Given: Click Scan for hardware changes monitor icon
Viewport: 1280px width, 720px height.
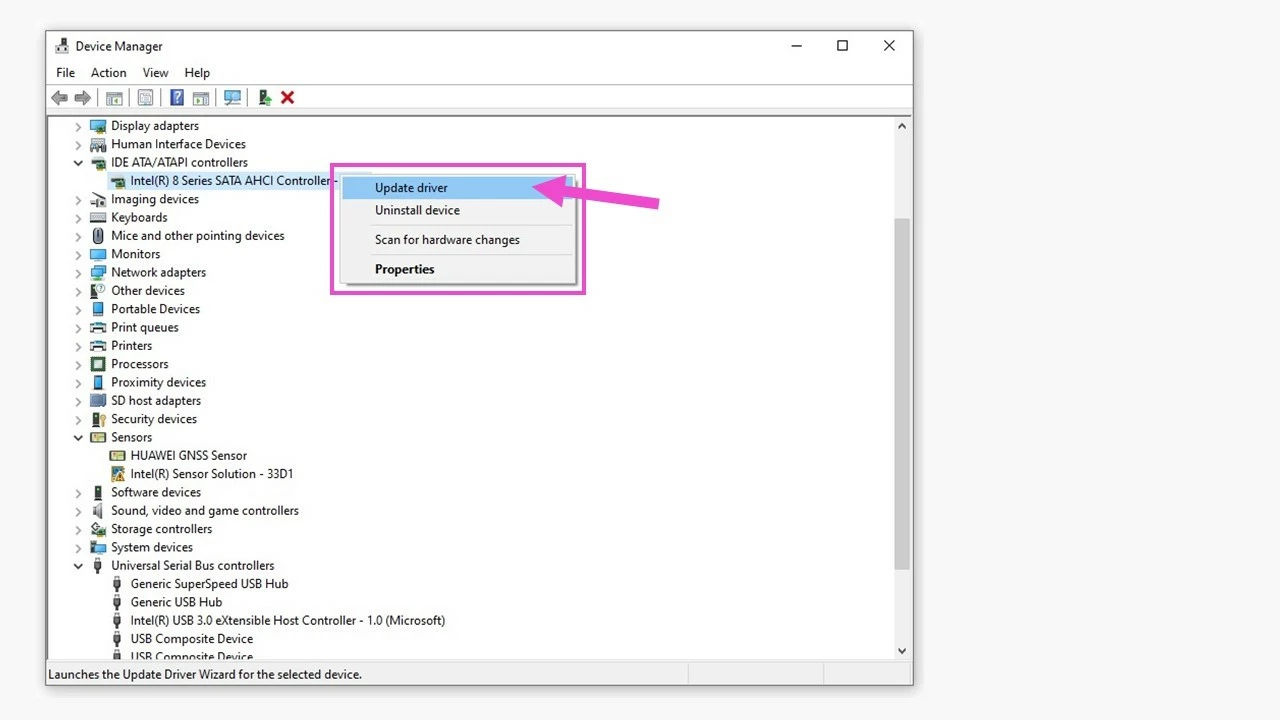Looking at the screenshot, I should coord(232,98).
